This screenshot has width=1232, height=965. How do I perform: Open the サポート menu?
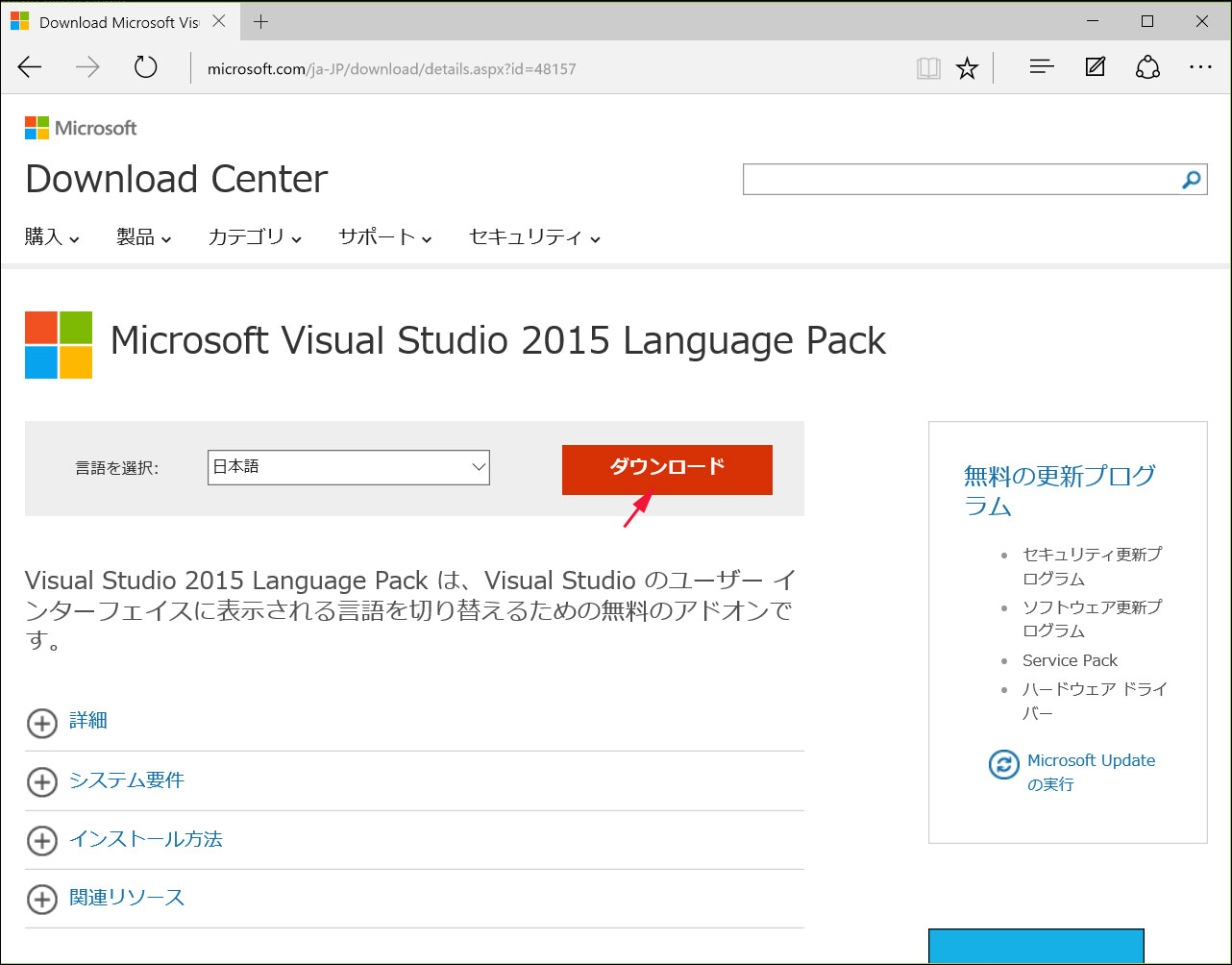pos(384,237)
